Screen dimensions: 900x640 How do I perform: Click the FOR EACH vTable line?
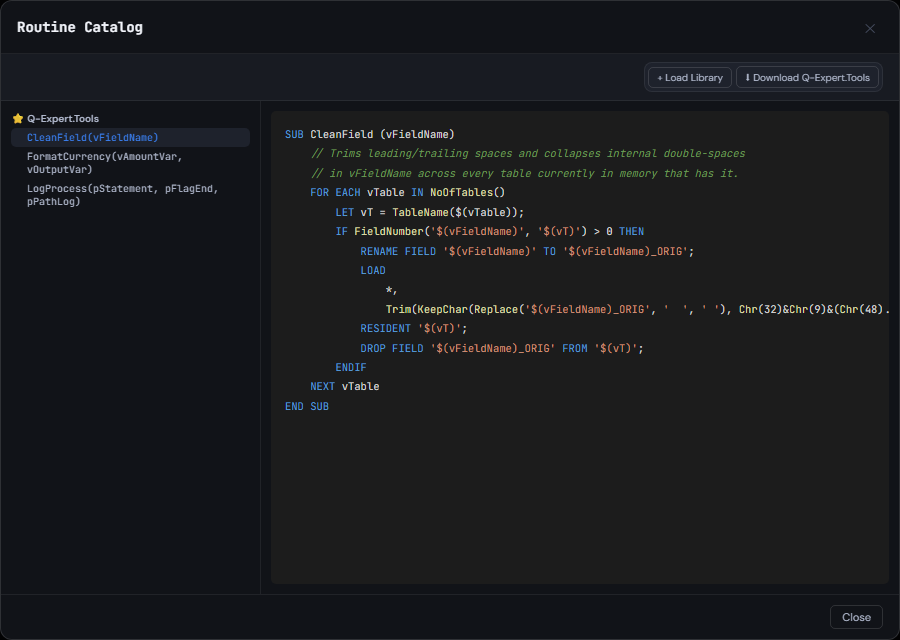[x=408, y=193]
